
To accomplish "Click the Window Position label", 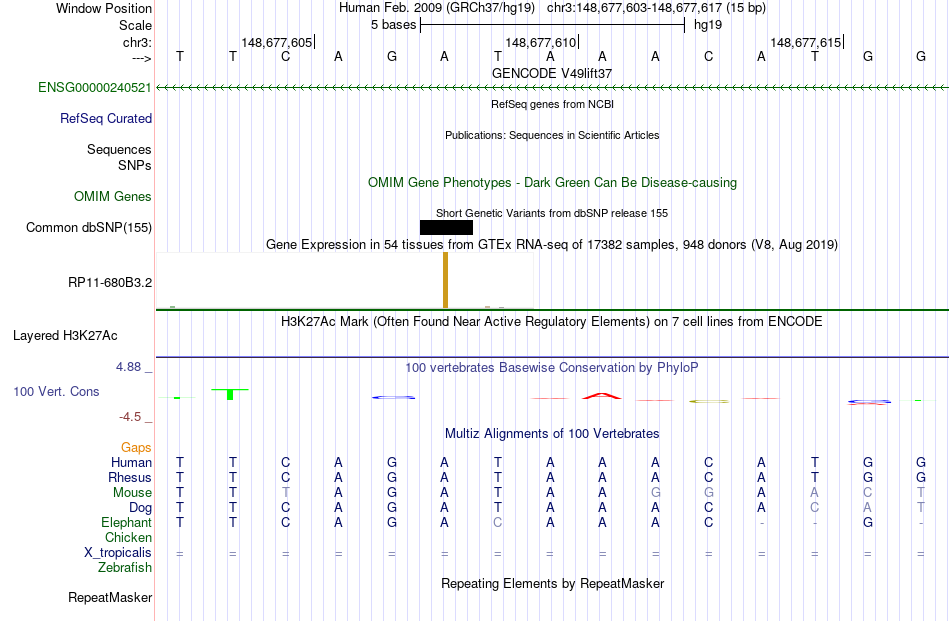I will (x=104, y=8).
